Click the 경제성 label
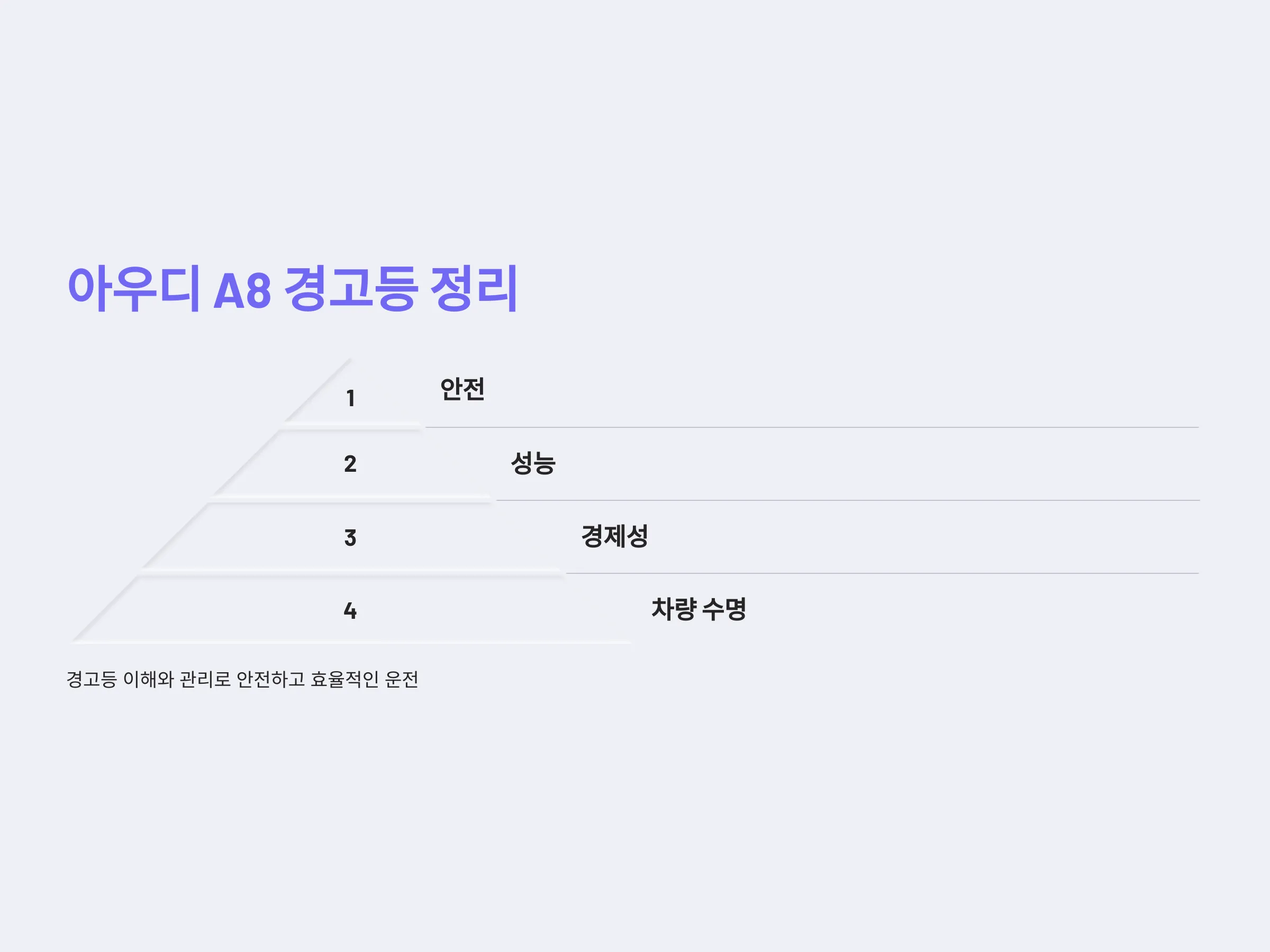The width and height of the screenshot is (1270, 952). [615, 536]
